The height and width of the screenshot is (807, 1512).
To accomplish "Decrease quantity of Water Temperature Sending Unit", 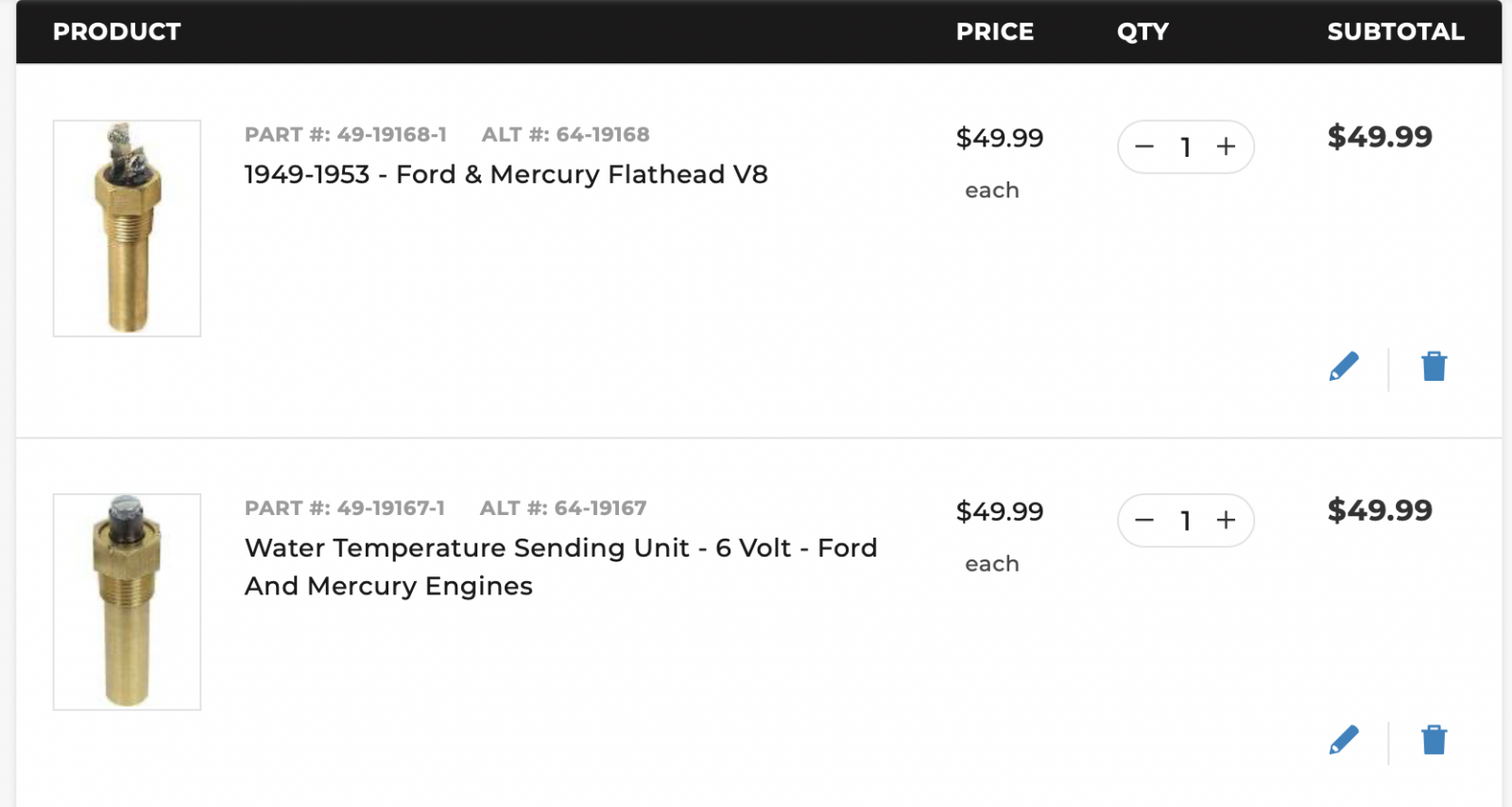I will (1144, 520).
